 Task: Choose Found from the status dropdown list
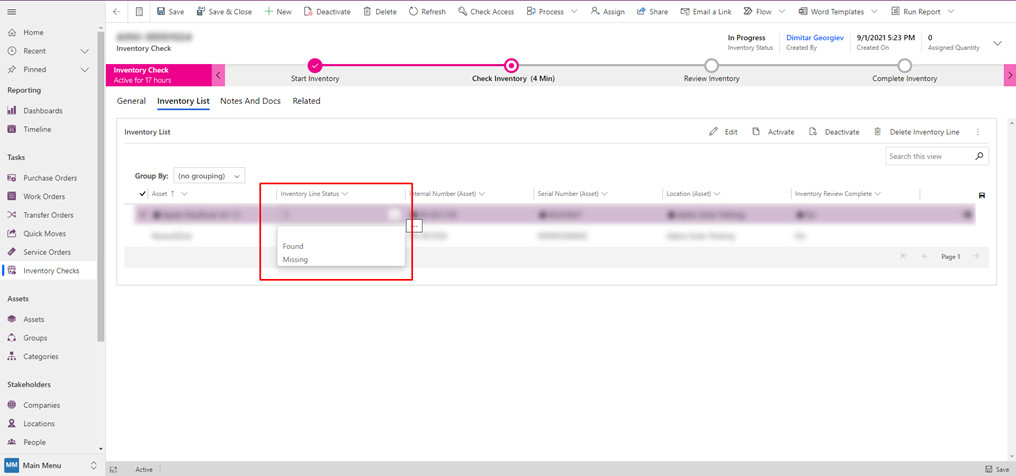pyautogui.click(x=293, y=246)
